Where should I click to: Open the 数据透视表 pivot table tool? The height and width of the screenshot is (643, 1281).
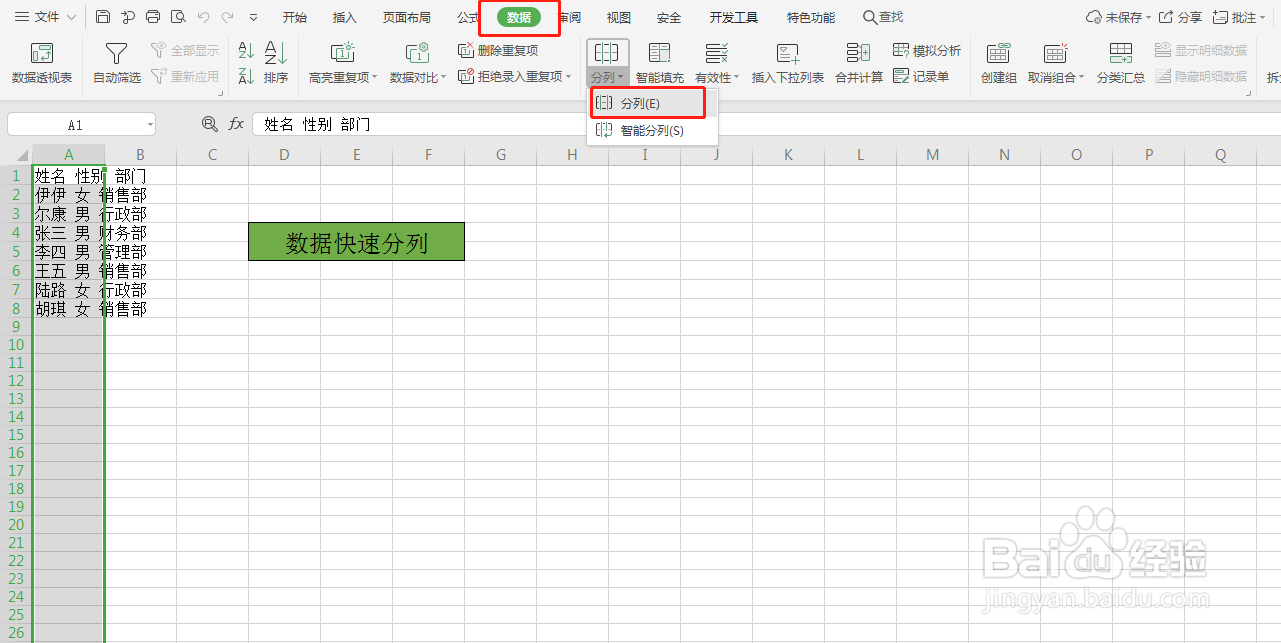pyautogui.click(x=42, y=63)
